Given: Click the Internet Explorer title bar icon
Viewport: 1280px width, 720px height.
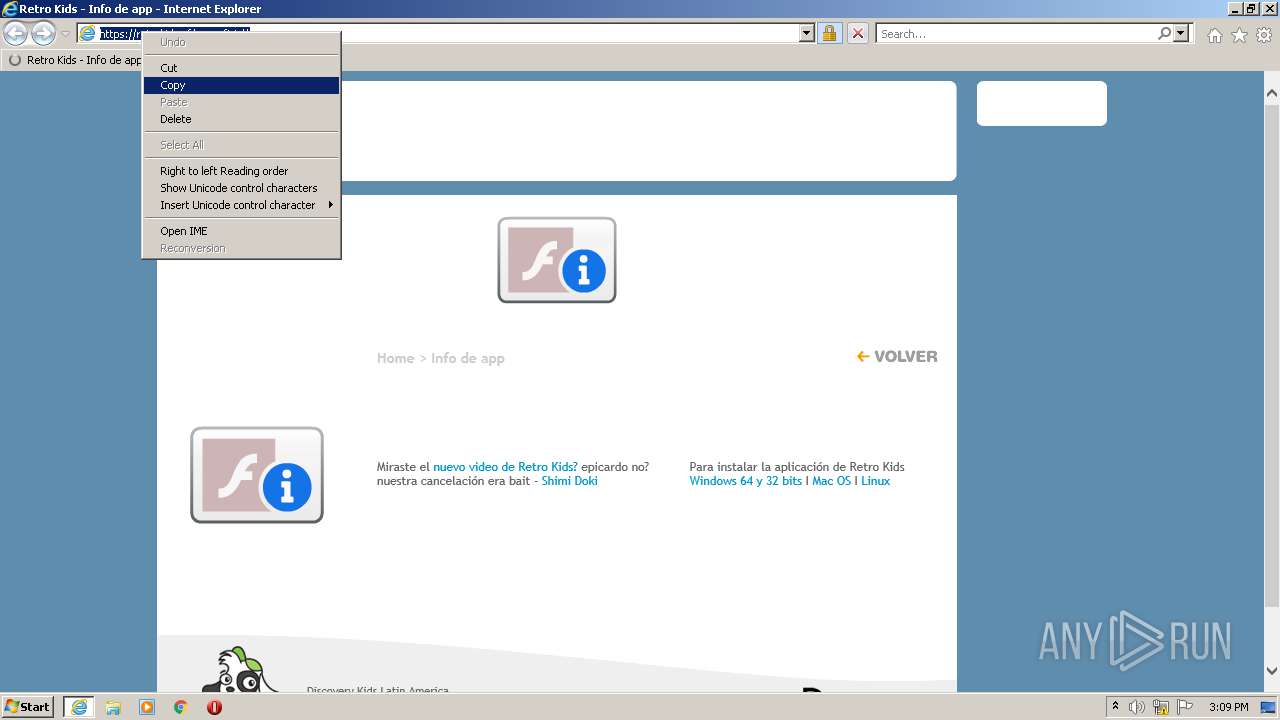Looking at the screenshot, I should (10, 9).
